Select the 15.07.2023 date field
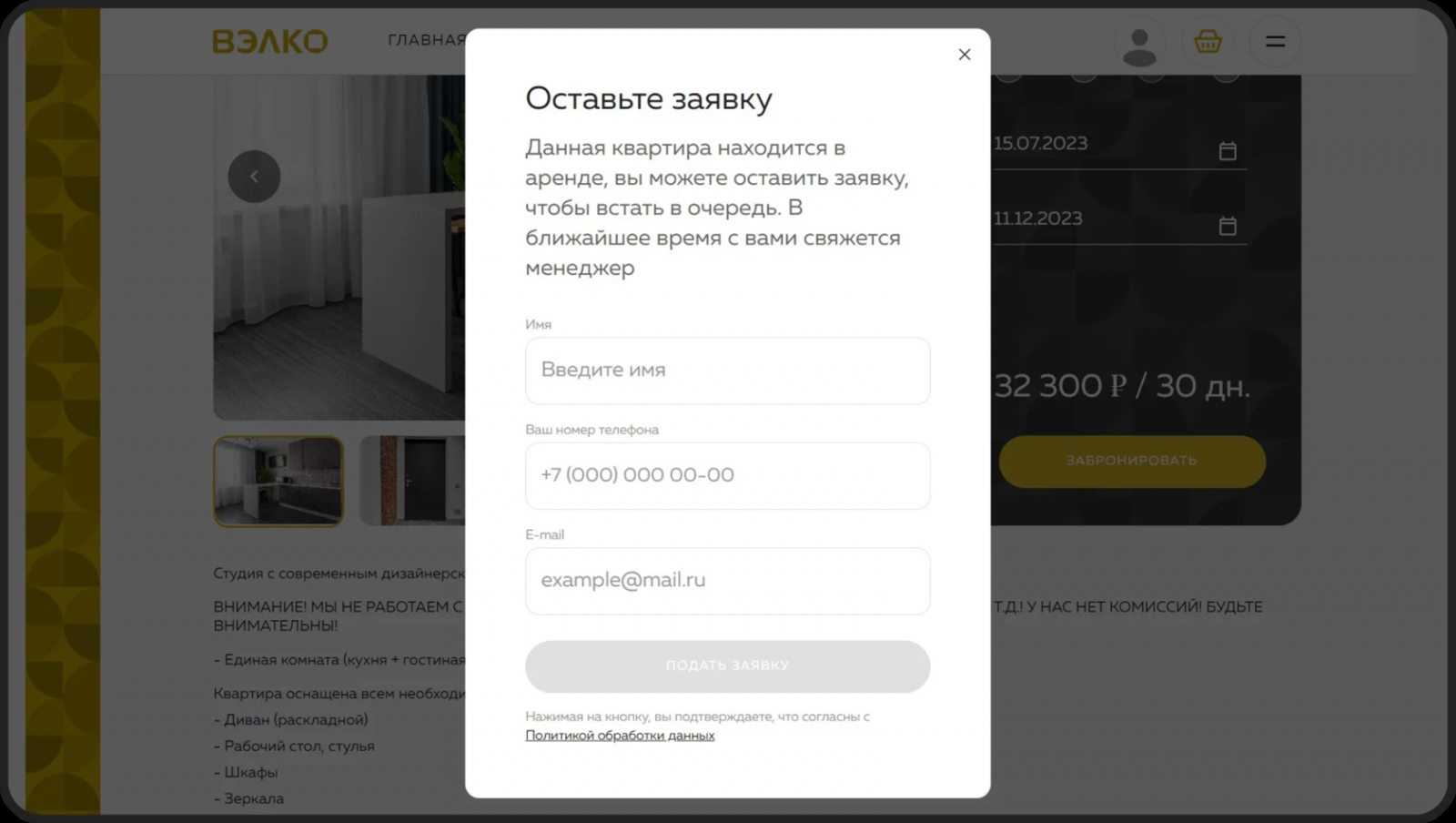The image size is (1456, 823). (1118, 146)
